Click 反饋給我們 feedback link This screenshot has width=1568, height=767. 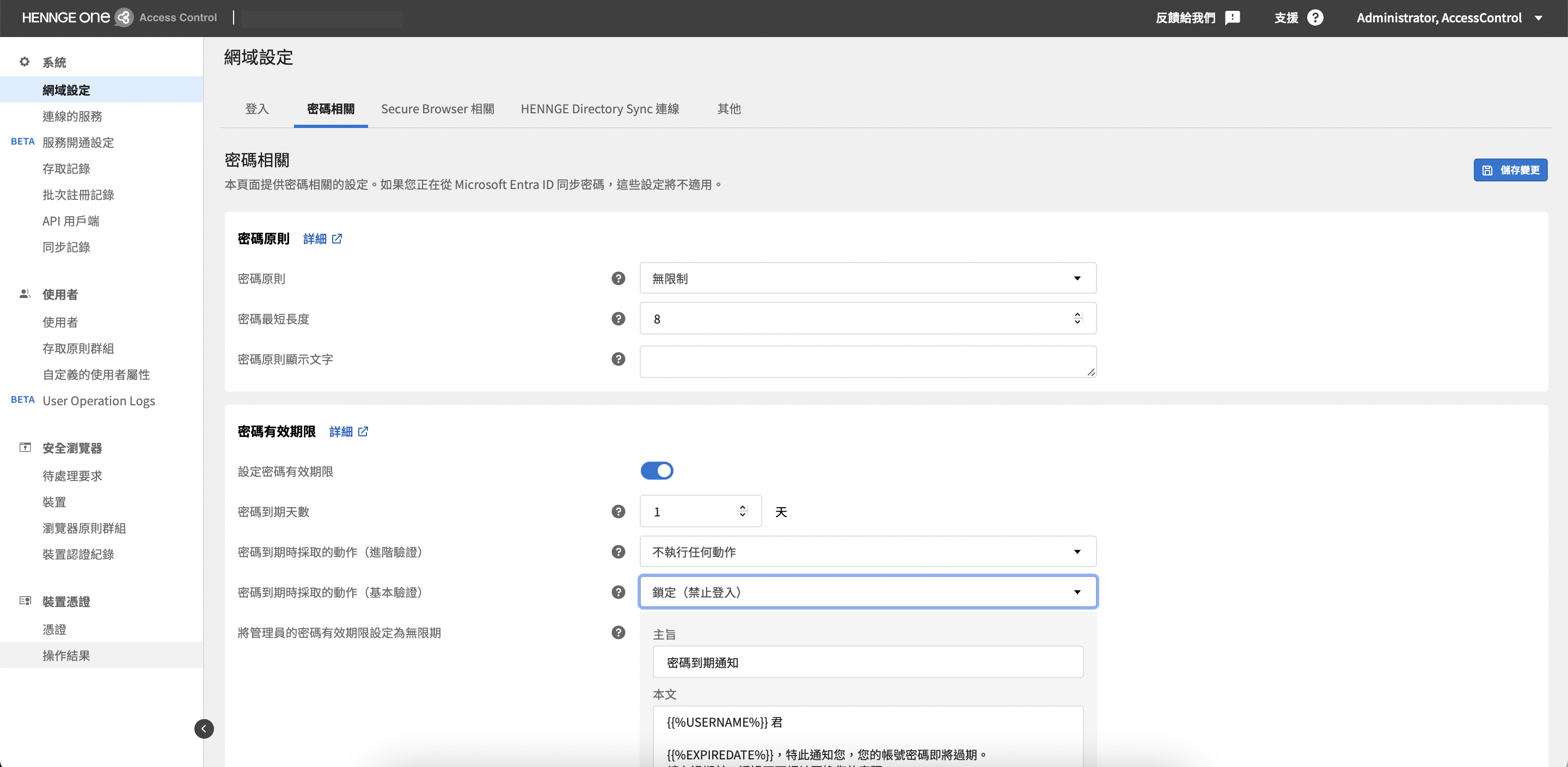click(1185, 17)
